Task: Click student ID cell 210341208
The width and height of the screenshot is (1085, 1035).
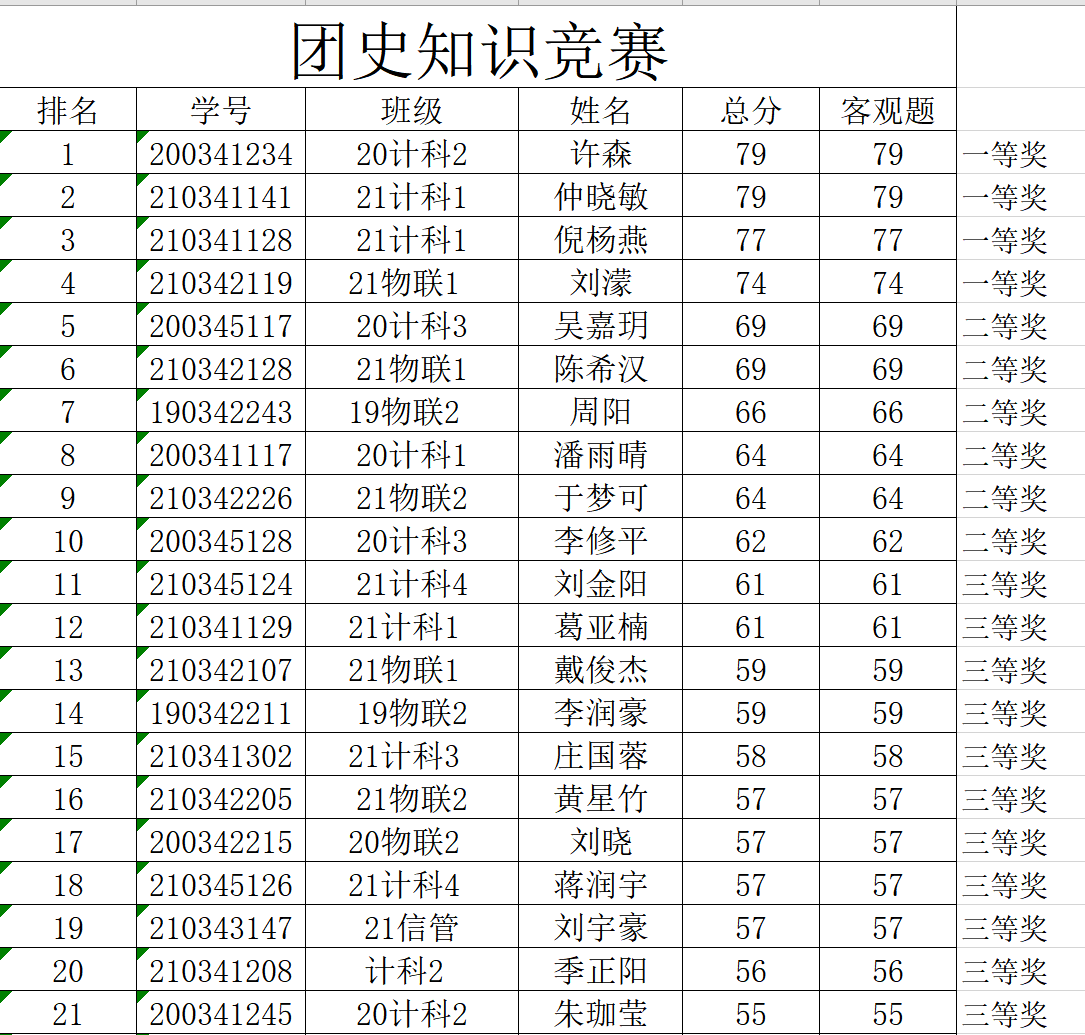Action: click(x=220, y=971)
